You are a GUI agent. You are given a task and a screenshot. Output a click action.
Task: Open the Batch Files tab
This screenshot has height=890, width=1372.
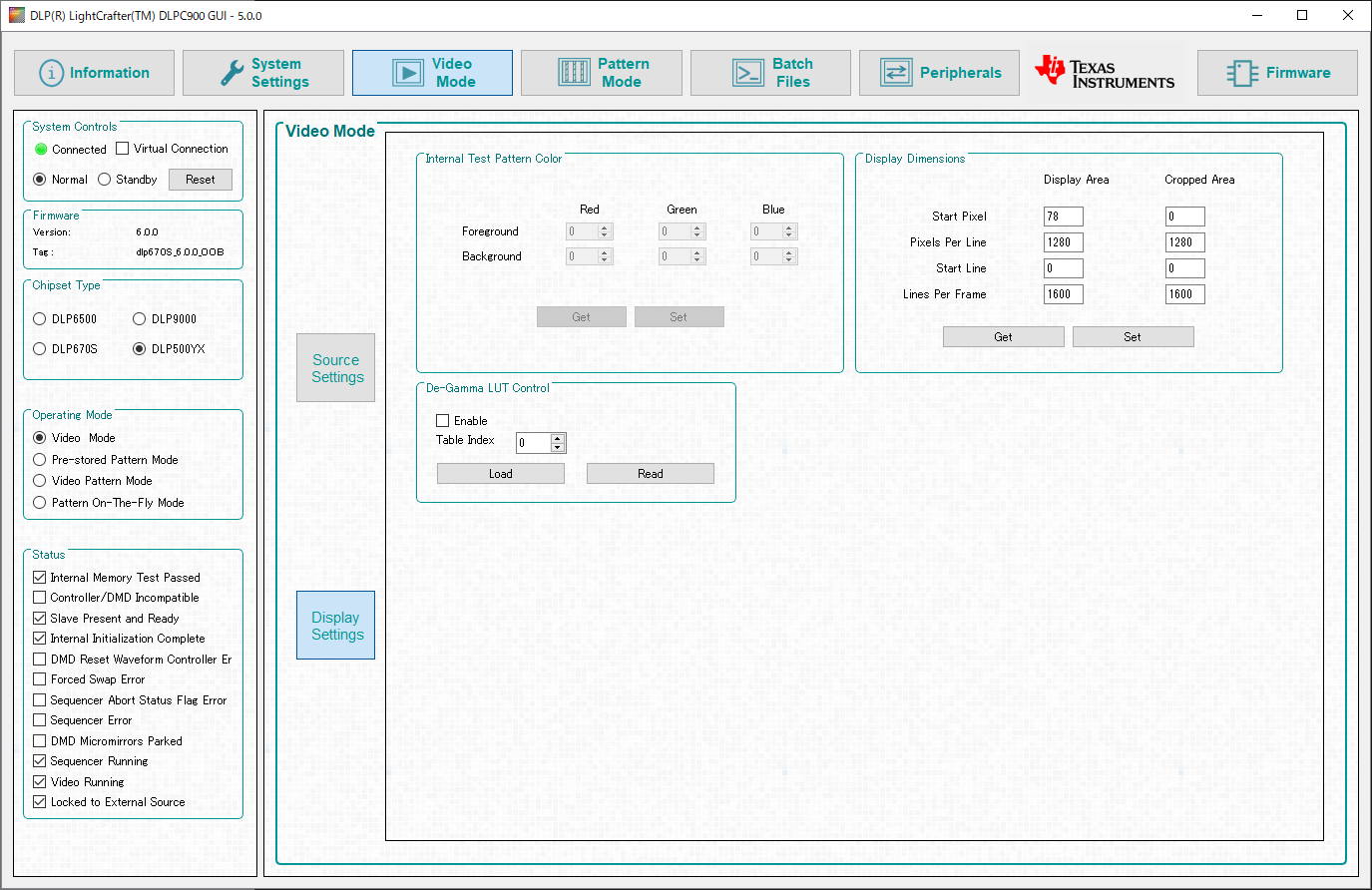pos(770,73)
